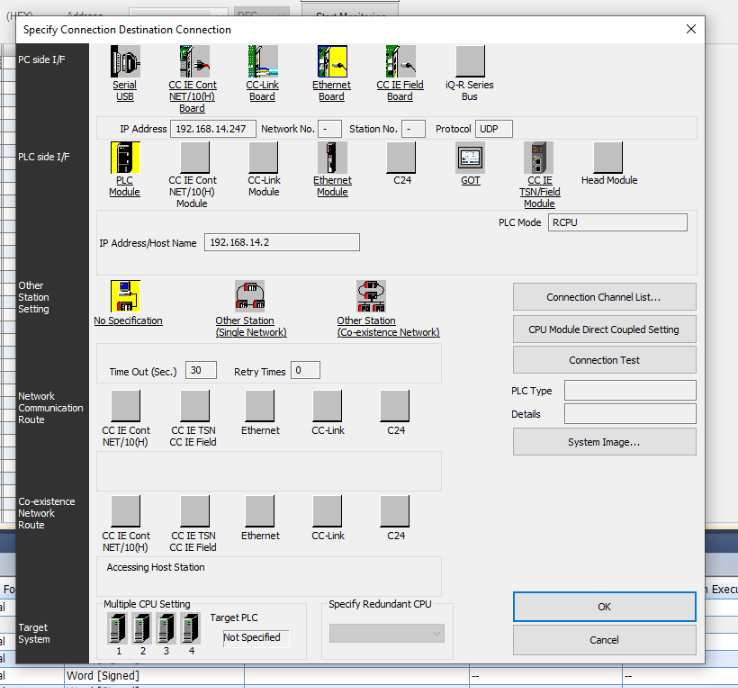Click the iQ-R Series Bus icon
The height and width of the screenshot is (688, 738).
tap(470, 62)
